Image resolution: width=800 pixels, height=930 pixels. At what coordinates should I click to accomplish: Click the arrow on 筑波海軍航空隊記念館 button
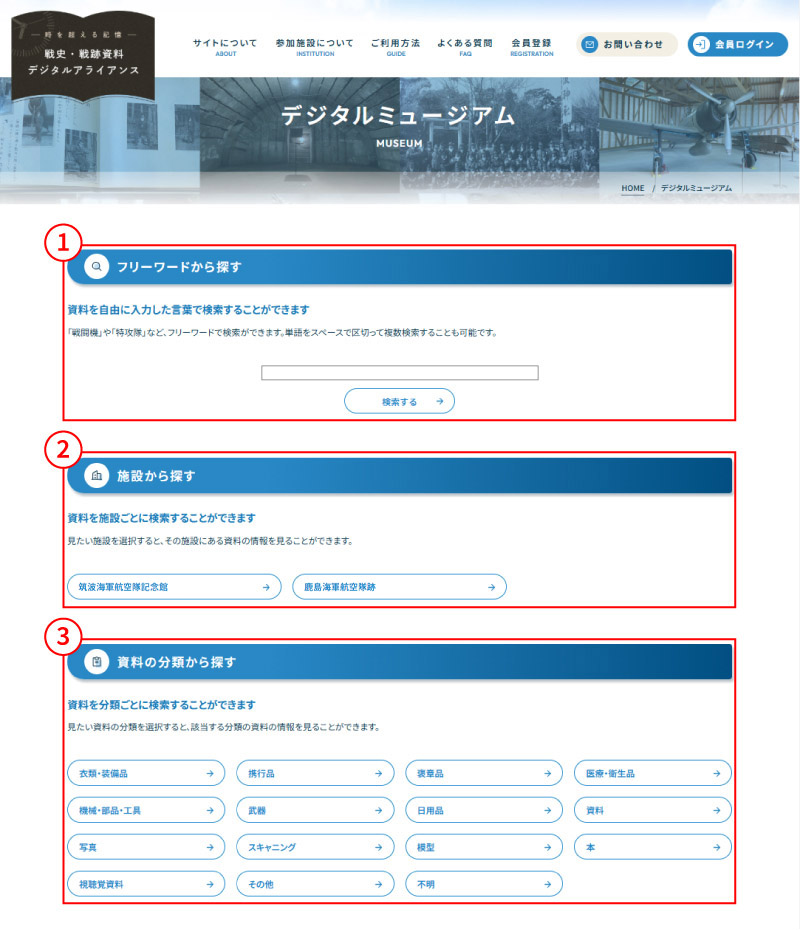point(265,587)
